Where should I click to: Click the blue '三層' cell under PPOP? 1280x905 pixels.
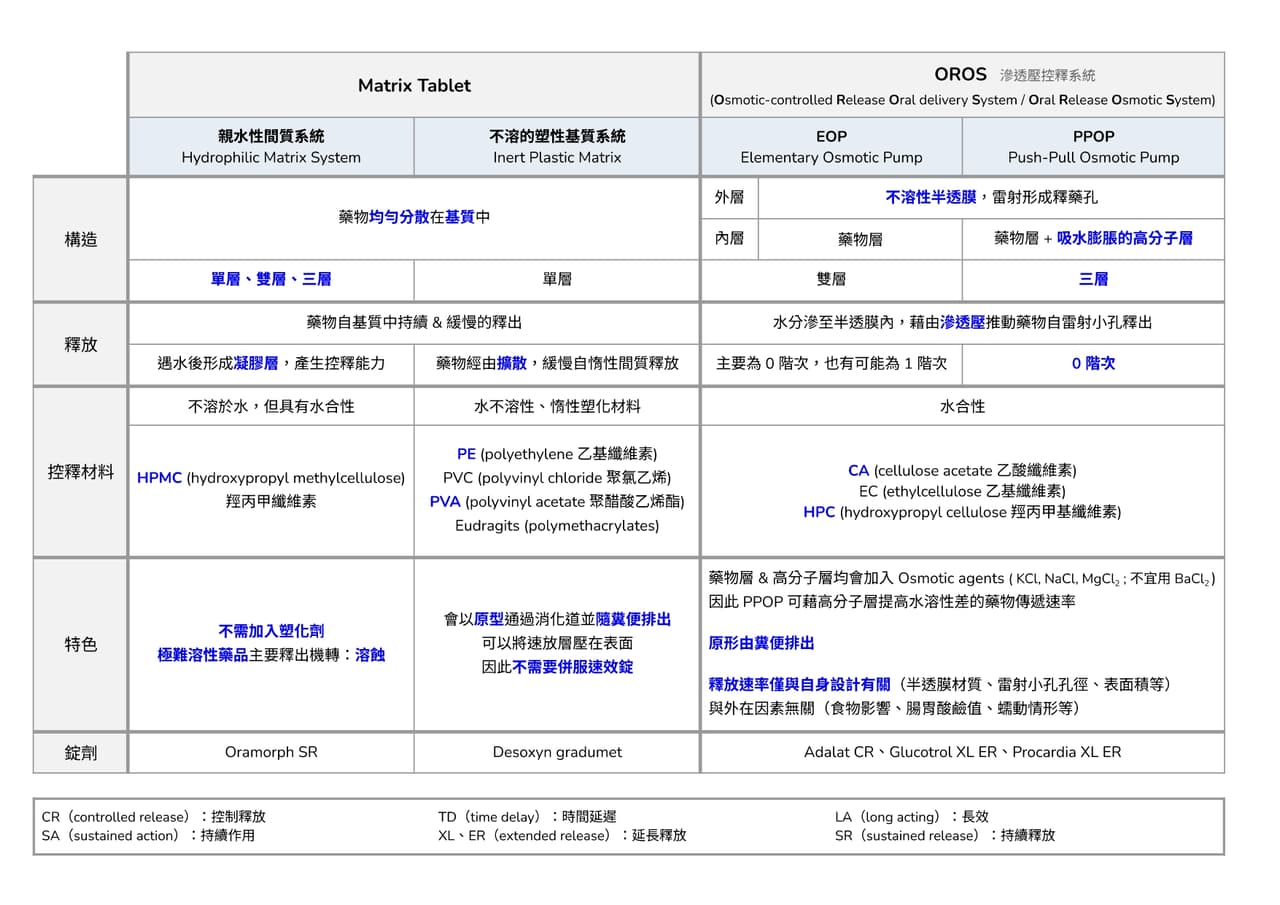point(1093,280)
